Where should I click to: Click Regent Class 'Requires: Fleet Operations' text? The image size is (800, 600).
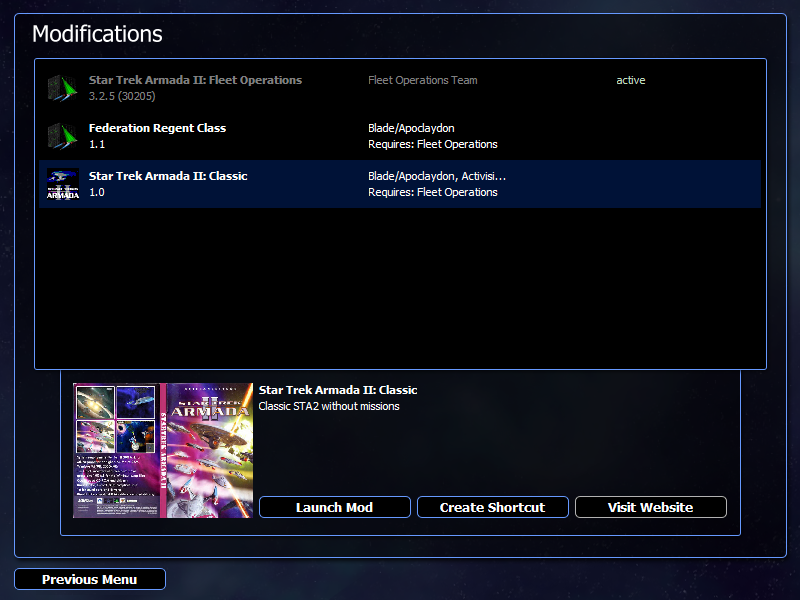(x=433, y=144)
